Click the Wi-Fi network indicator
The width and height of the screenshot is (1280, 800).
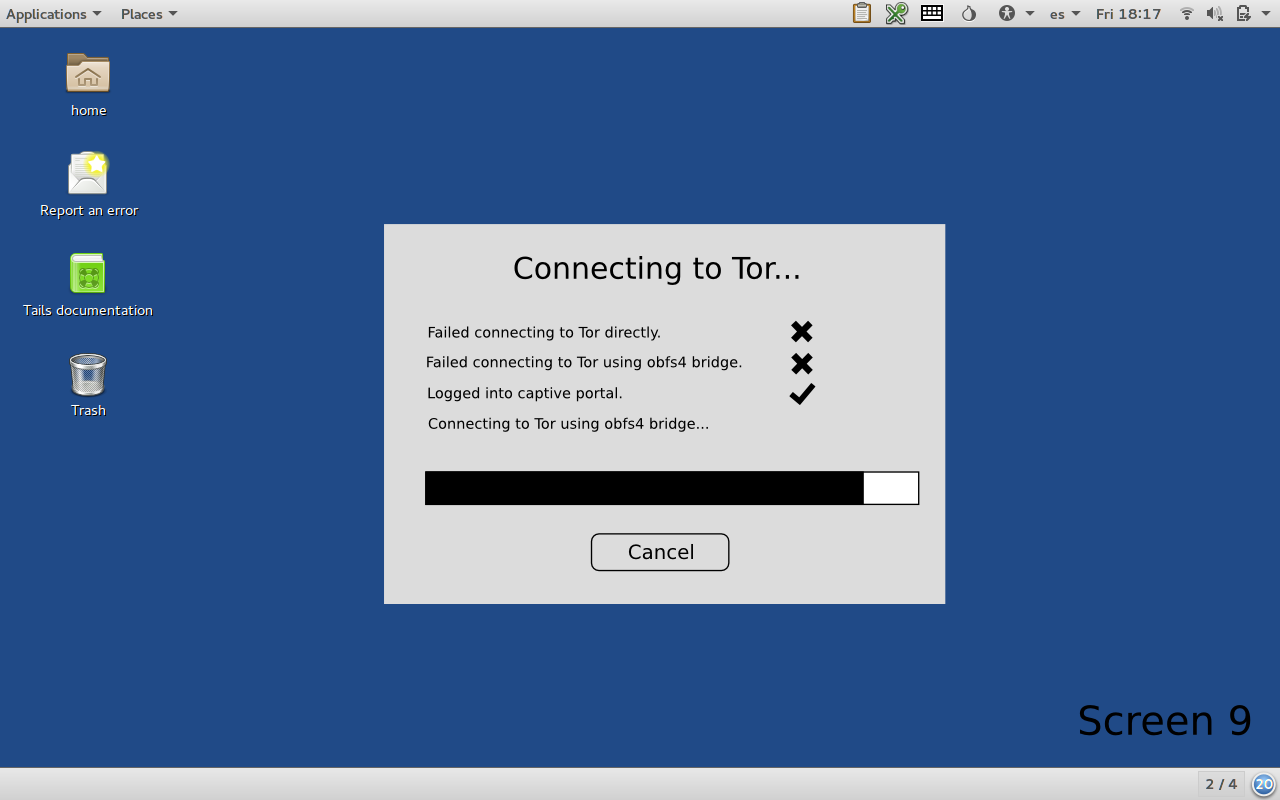(x=1187, y=13)
